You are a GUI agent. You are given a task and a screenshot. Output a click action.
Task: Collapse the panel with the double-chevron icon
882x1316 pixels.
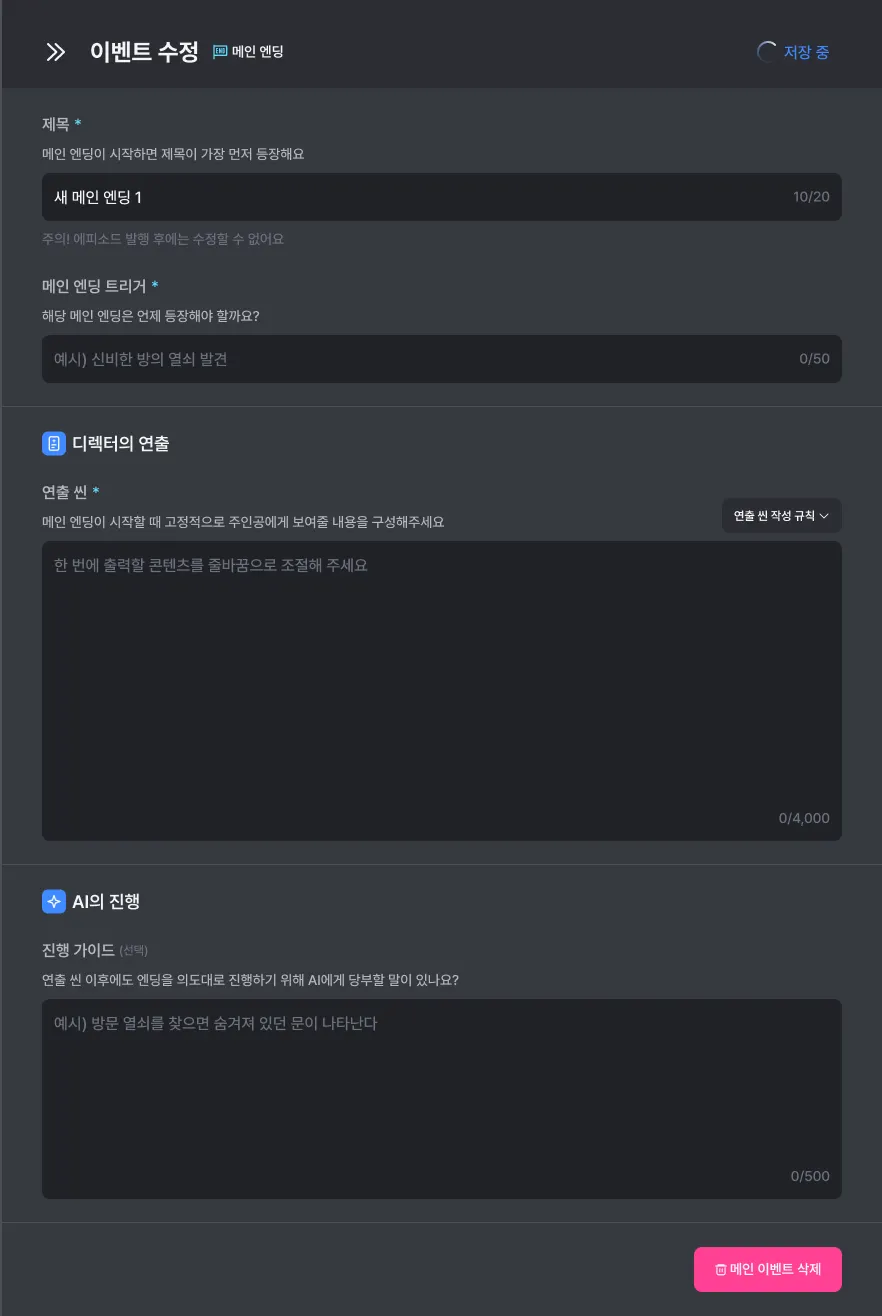(x=56, y=52)
